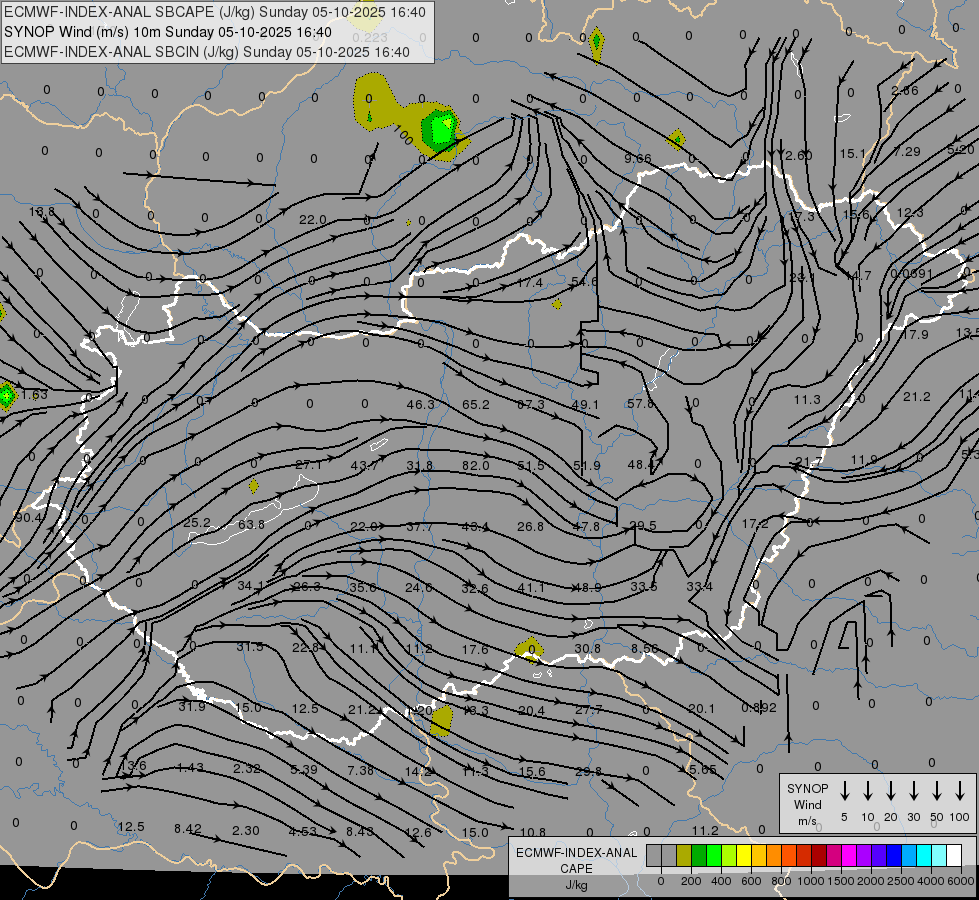Click the 82.0 CAPE value on map
Screen dimensions: 979x900
pyautogui.click(x=476, y=465)
